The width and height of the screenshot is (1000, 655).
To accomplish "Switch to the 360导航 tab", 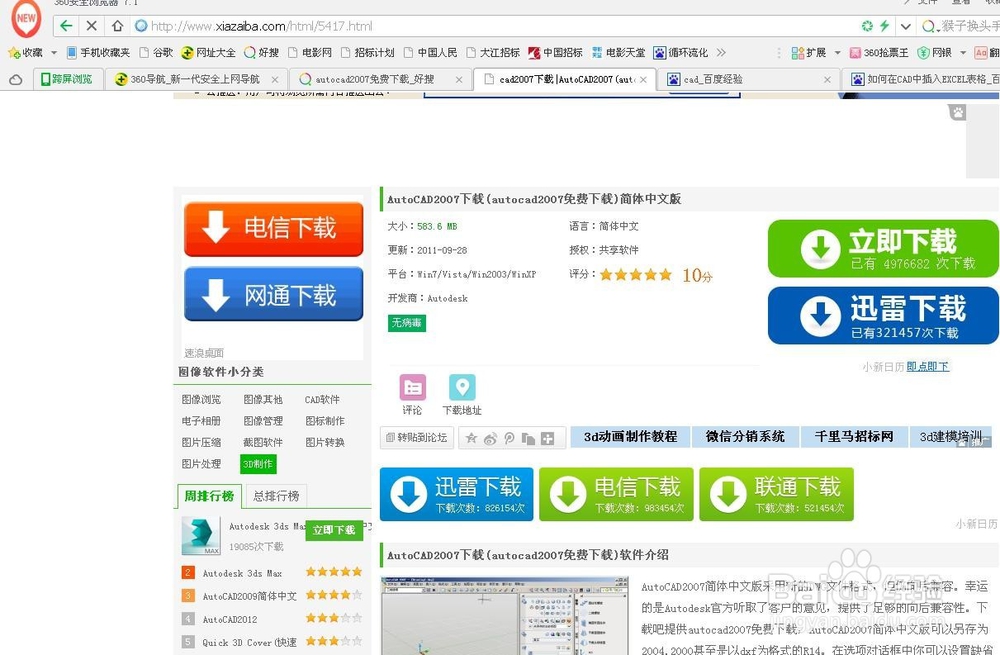I will (195, 79).
